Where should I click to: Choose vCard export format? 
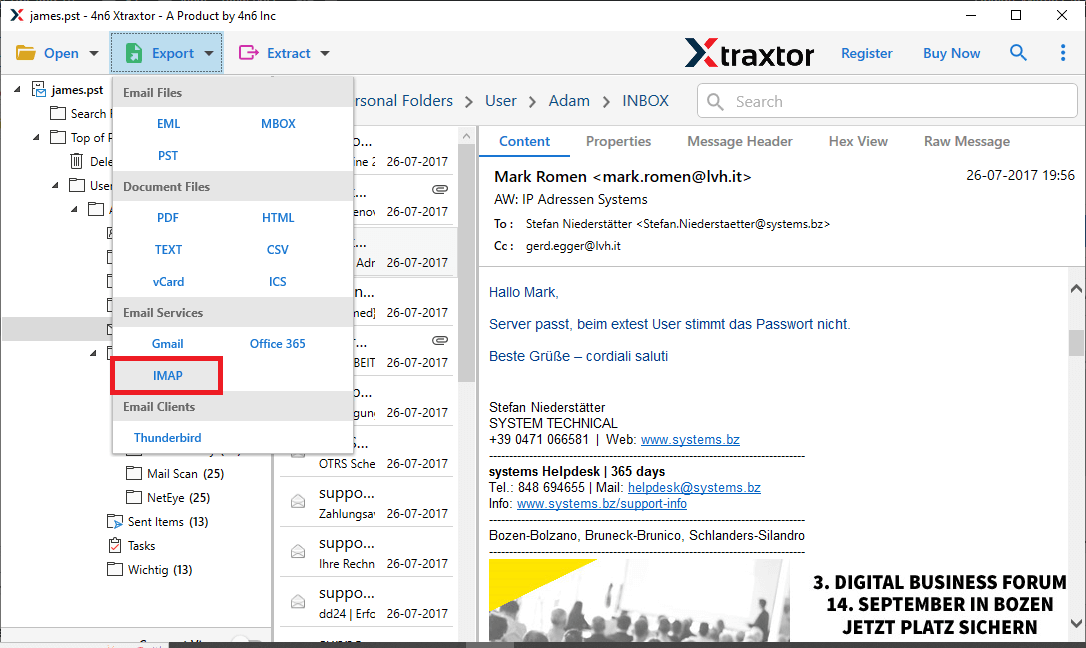tap(168, 281)
